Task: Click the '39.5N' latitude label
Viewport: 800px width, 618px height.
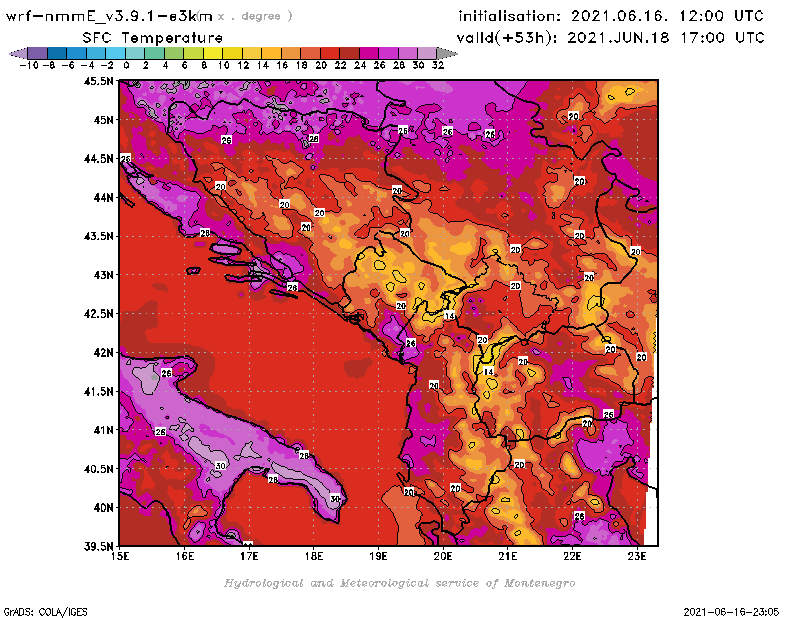Action: pos(97,547)
